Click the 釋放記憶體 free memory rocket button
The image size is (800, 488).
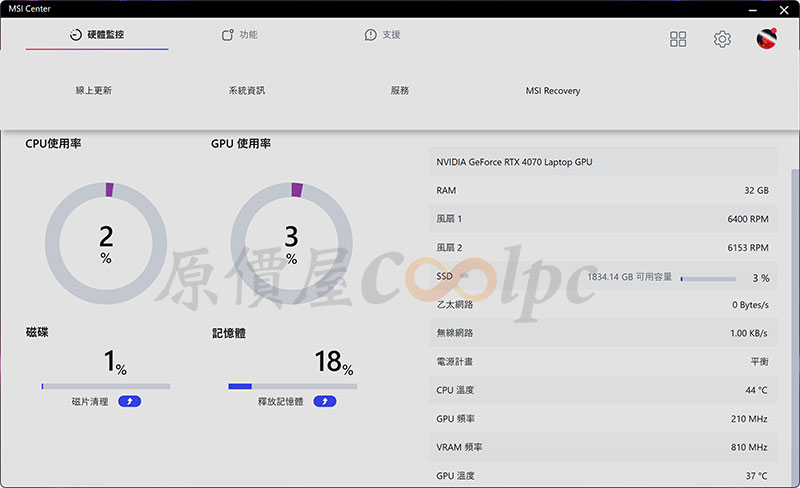(324, 401)
